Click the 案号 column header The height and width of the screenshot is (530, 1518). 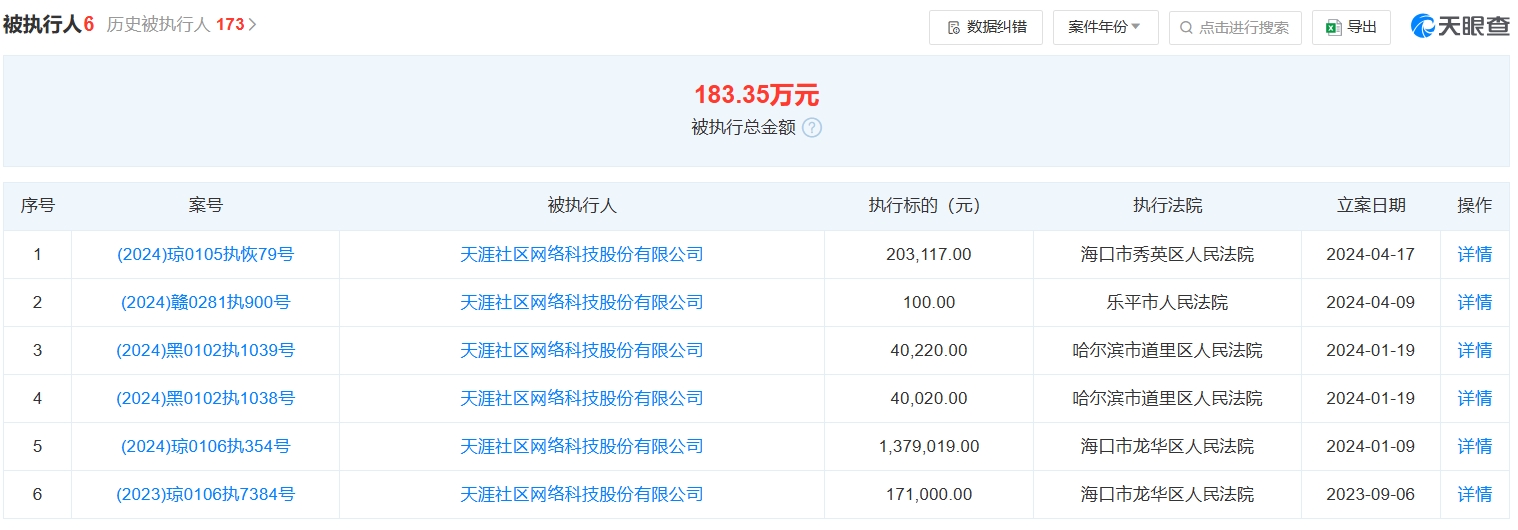point(205,206)
